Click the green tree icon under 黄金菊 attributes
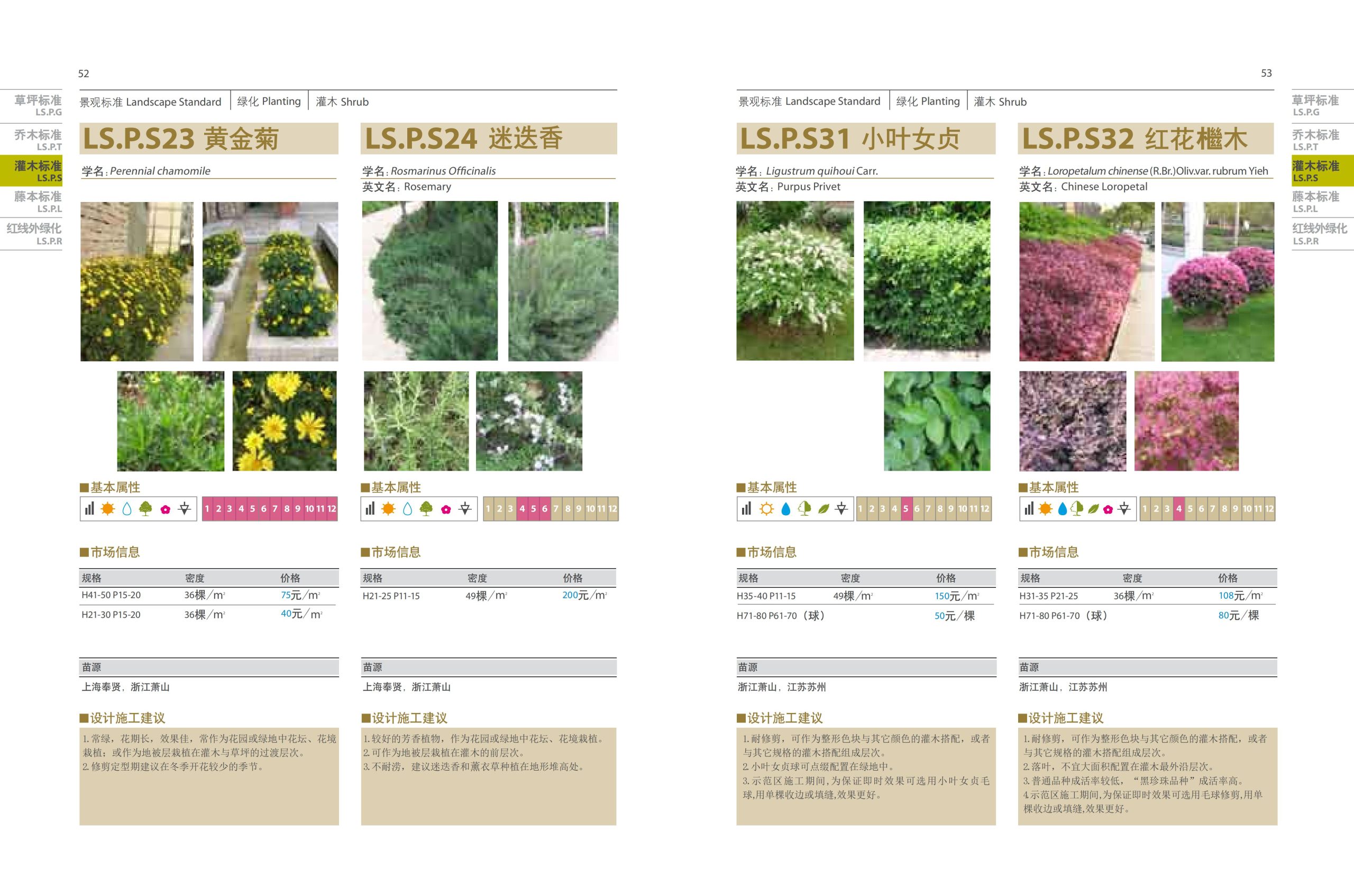This screenshot has height=896, width=1354. point(145,509)
